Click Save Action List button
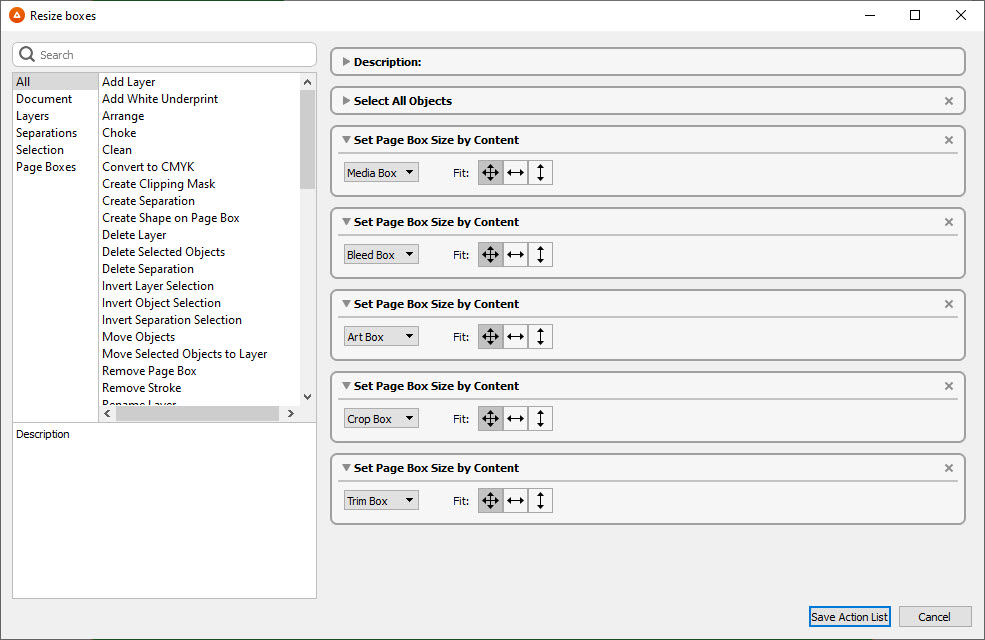This screenshot has height=640, width=985. tap(849, 617)
